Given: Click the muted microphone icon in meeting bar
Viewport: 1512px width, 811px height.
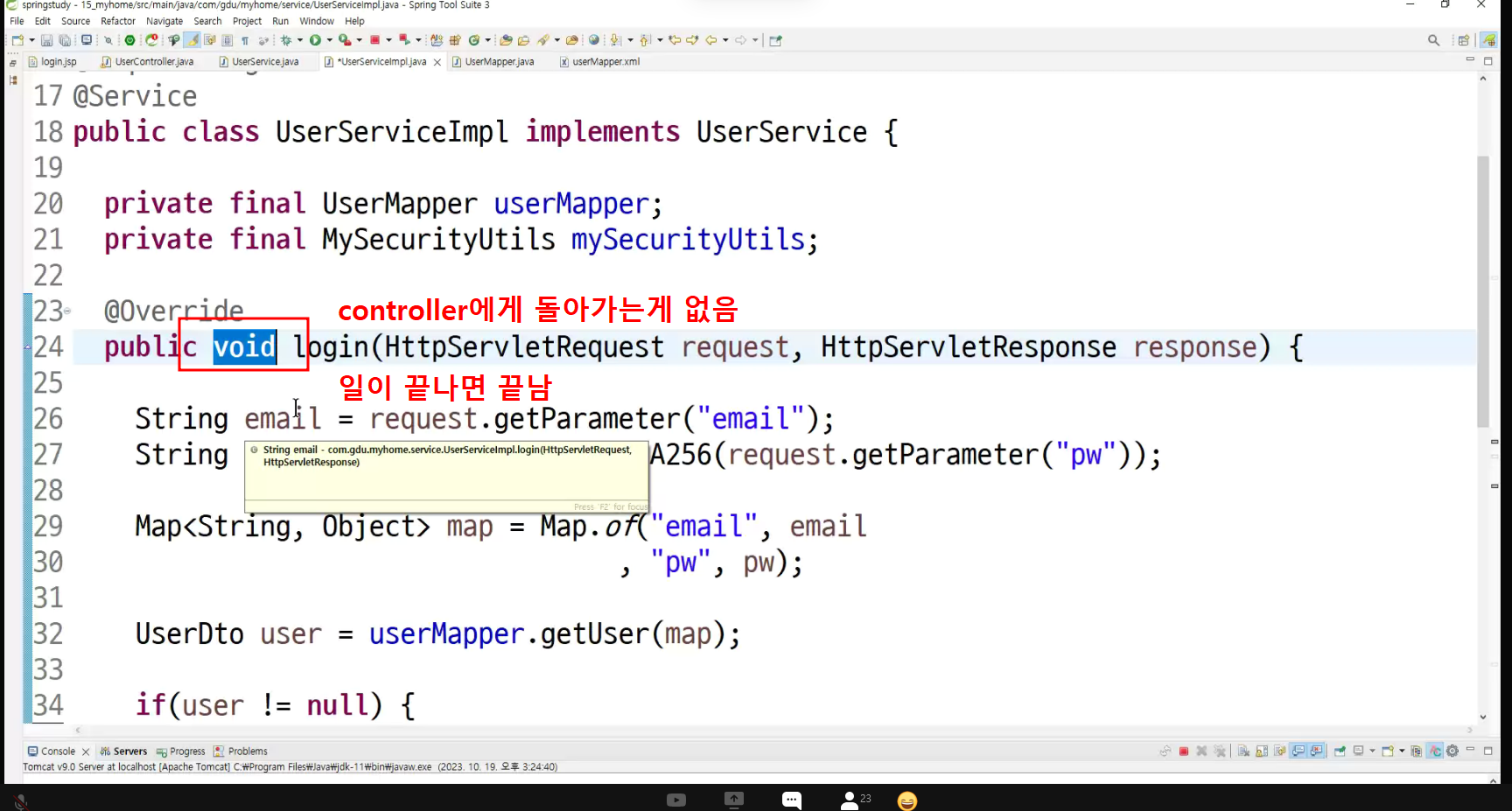Looking at the screenshot, I should [21, 801].
